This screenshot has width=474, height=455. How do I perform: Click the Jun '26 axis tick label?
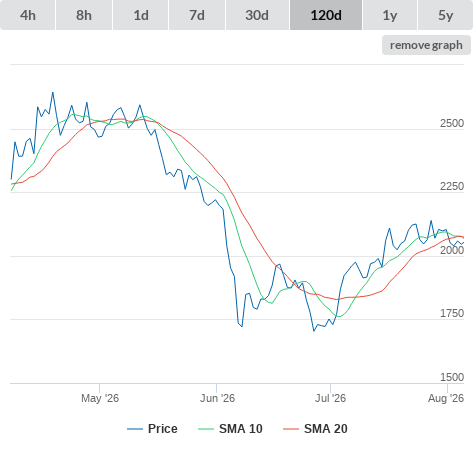[x=217, y=398]
